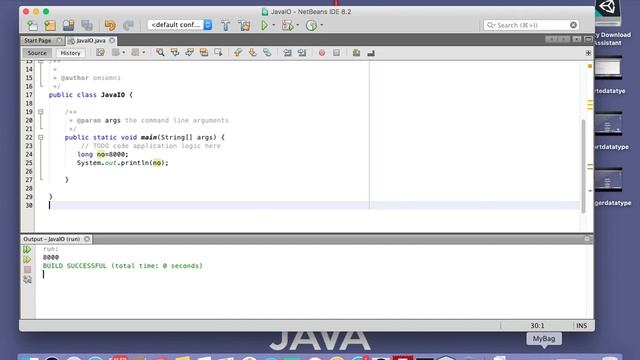
Task: Click the 'public class JavaIO' line
Action: tap(91, 95)
